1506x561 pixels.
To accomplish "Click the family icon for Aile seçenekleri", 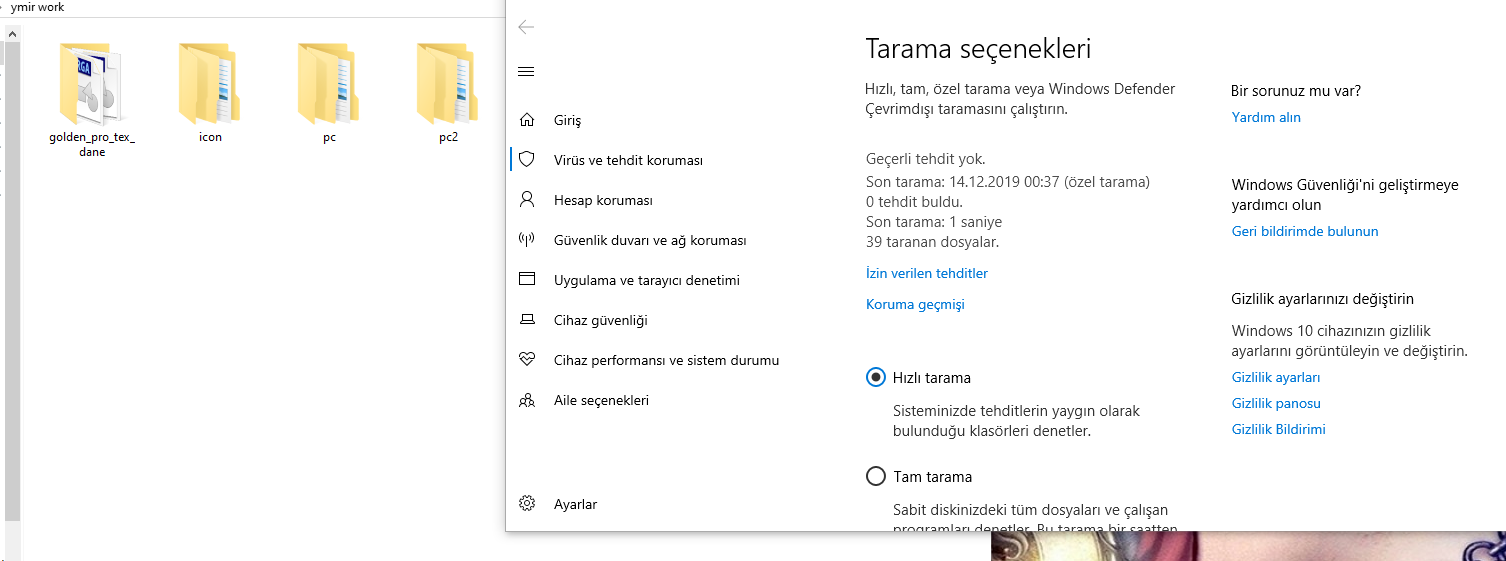I will click(527, 400).
